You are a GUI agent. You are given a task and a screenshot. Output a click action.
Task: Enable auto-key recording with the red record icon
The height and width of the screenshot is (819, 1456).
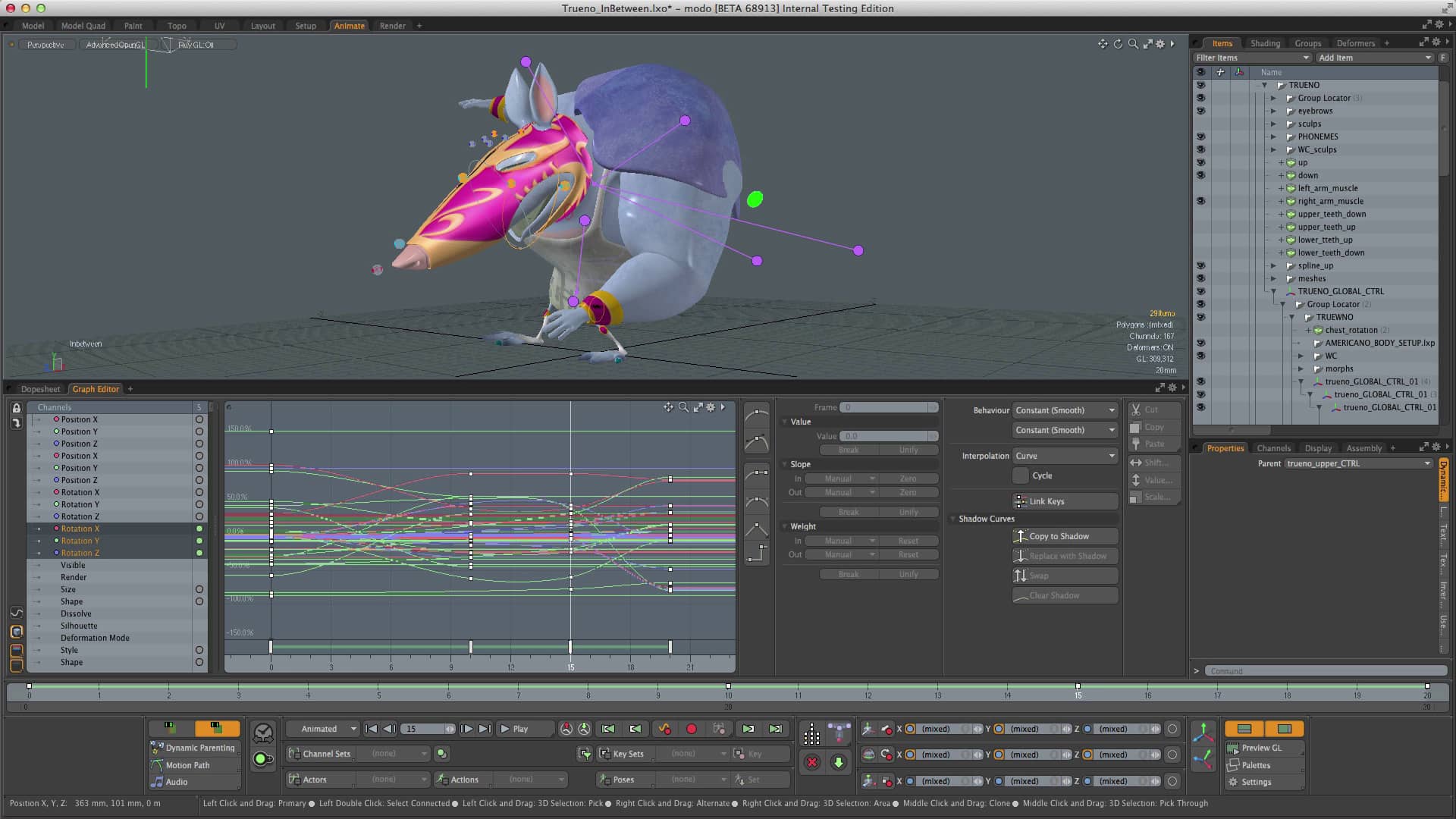[x=691, y=729]
